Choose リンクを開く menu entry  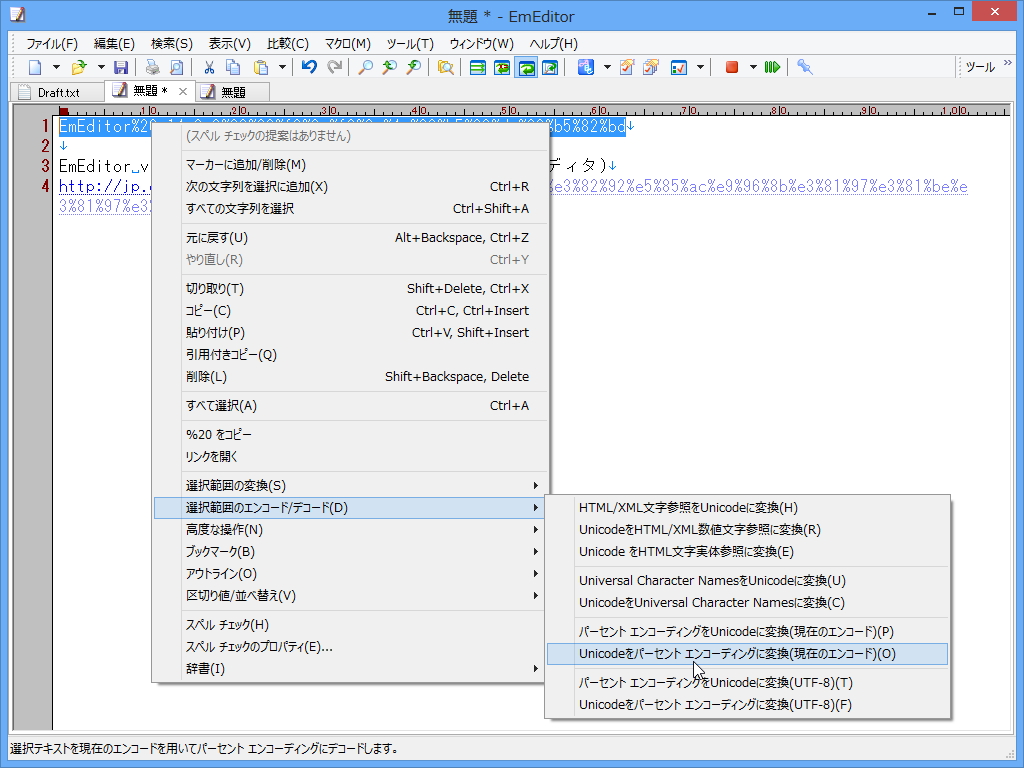tap(349, 456)
